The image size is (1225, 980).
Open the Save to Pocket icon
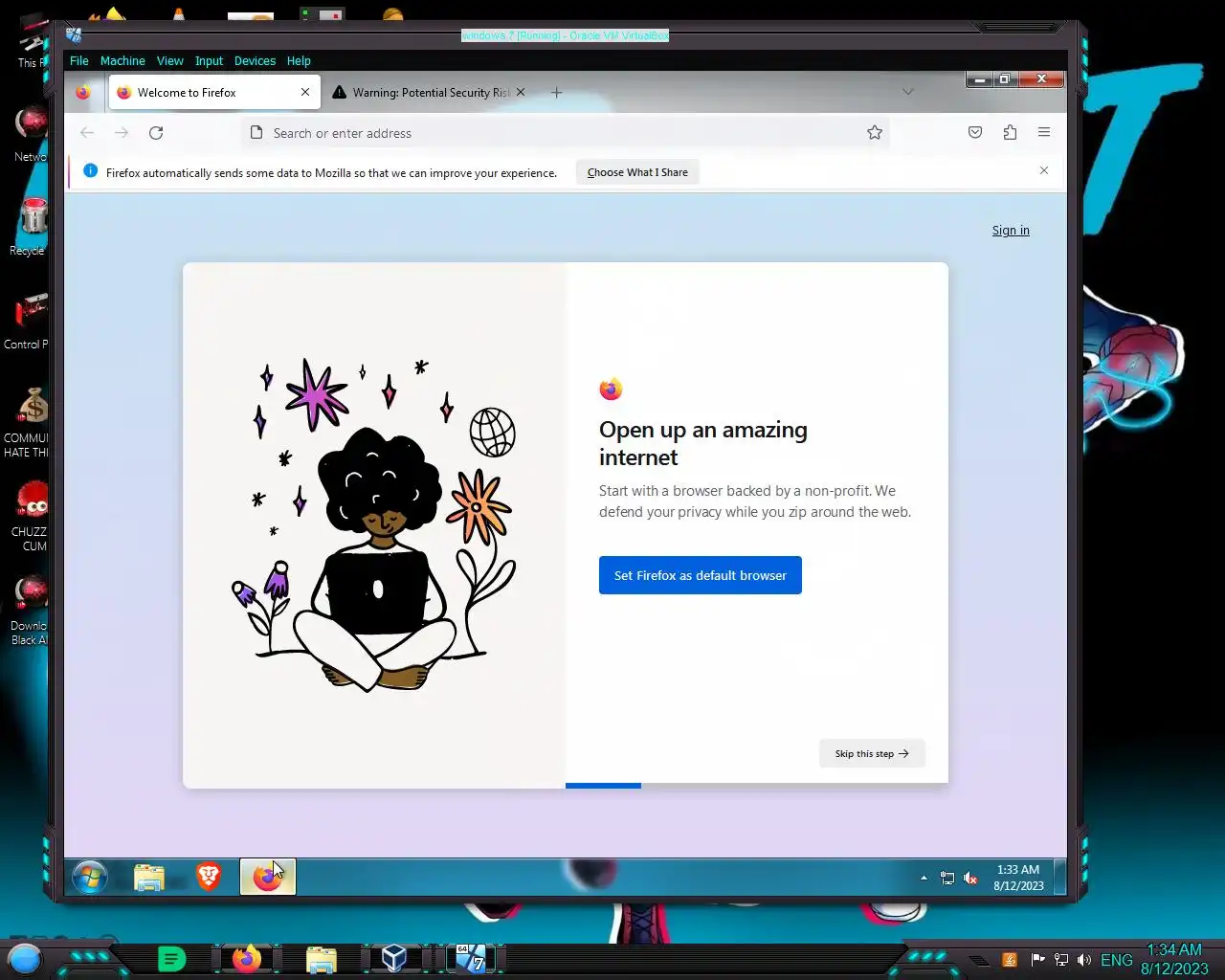tap(975, 133)
